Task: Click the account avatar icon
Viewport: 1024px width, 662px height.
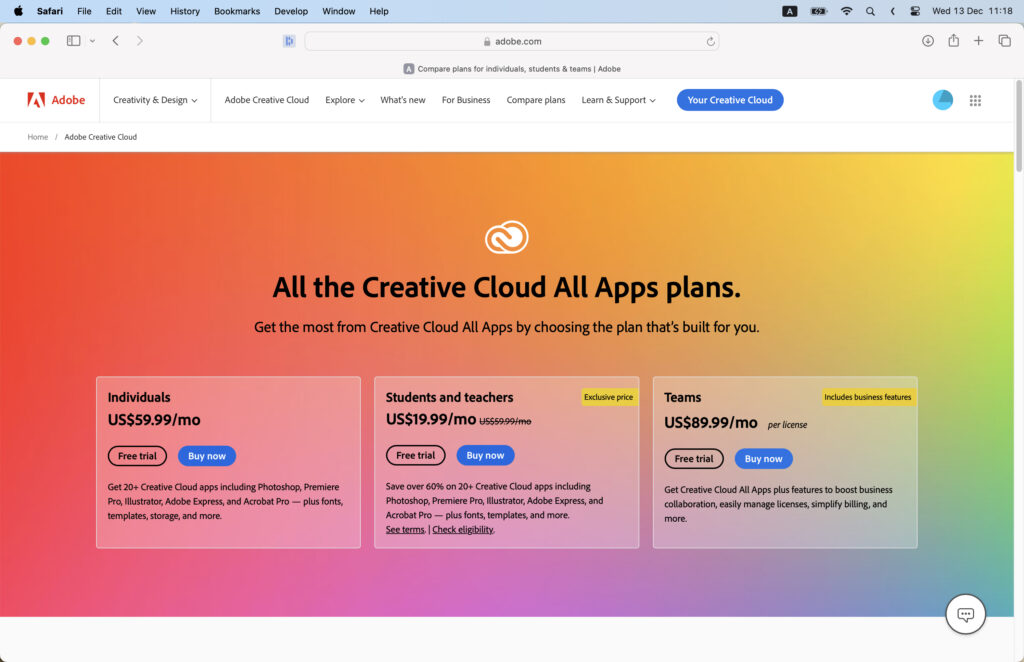Action: [942, 100]
